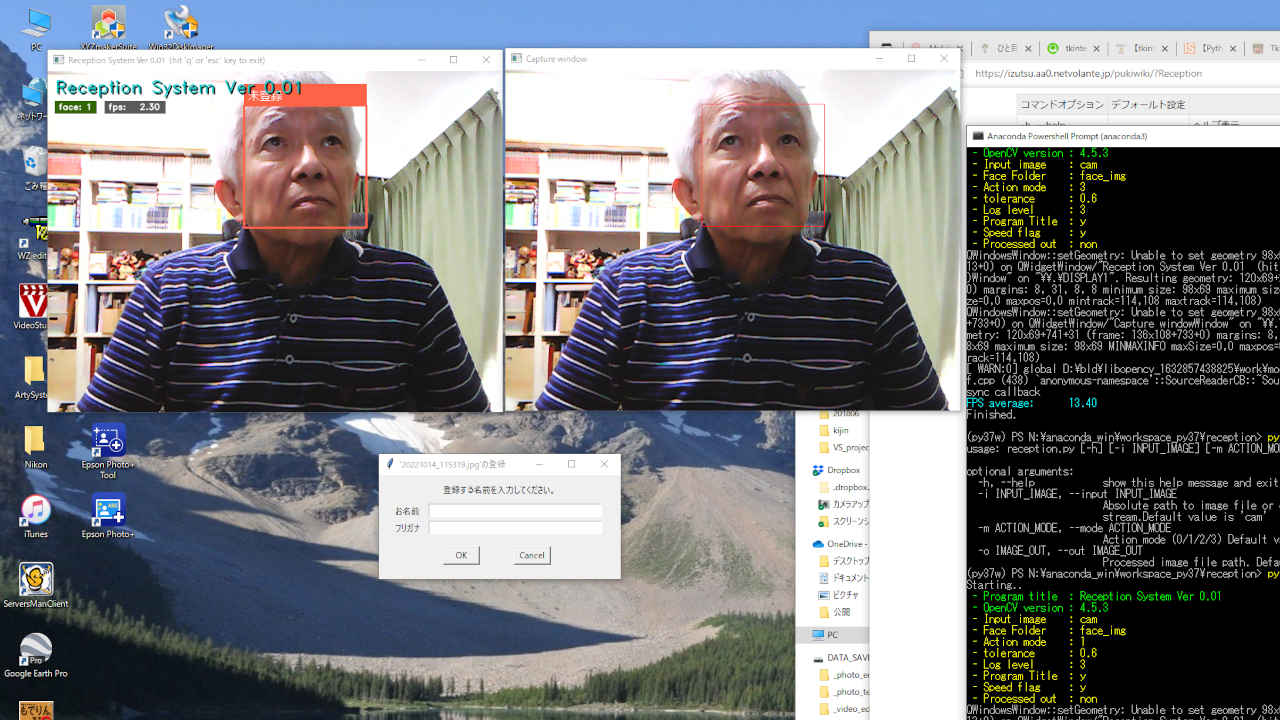
Task: Open the VideoStudio desktop icon
Action: [x=34, y=303]
